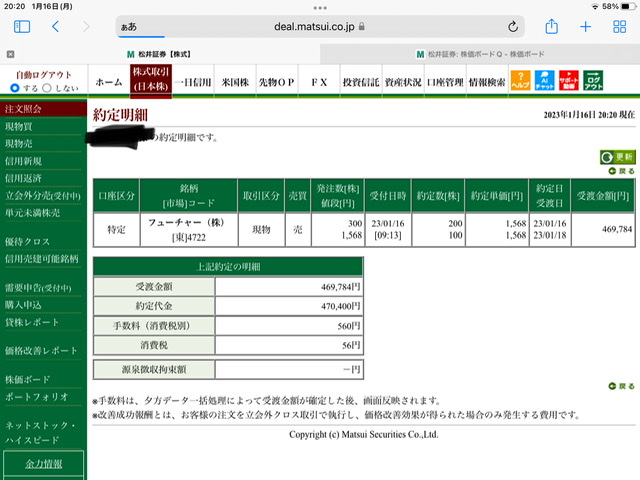This screenshot has height=480, width=640.
Task: Open 信用返済 in sidebar
Action: click(23, 178)
